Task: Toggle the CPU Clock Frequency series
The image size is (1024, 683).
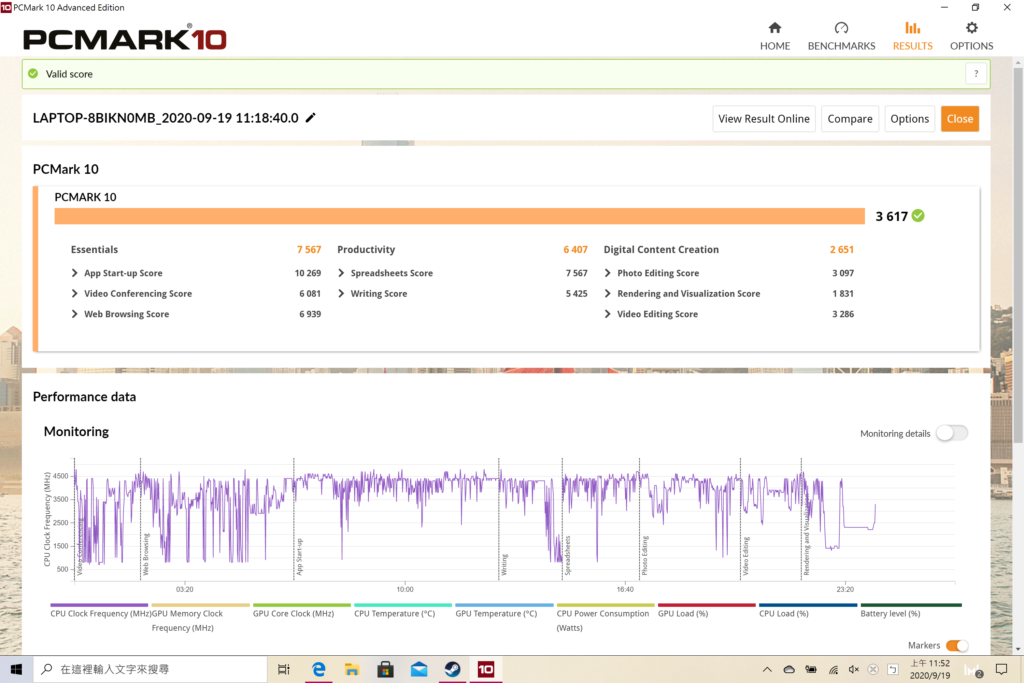Action: point(99,612)
